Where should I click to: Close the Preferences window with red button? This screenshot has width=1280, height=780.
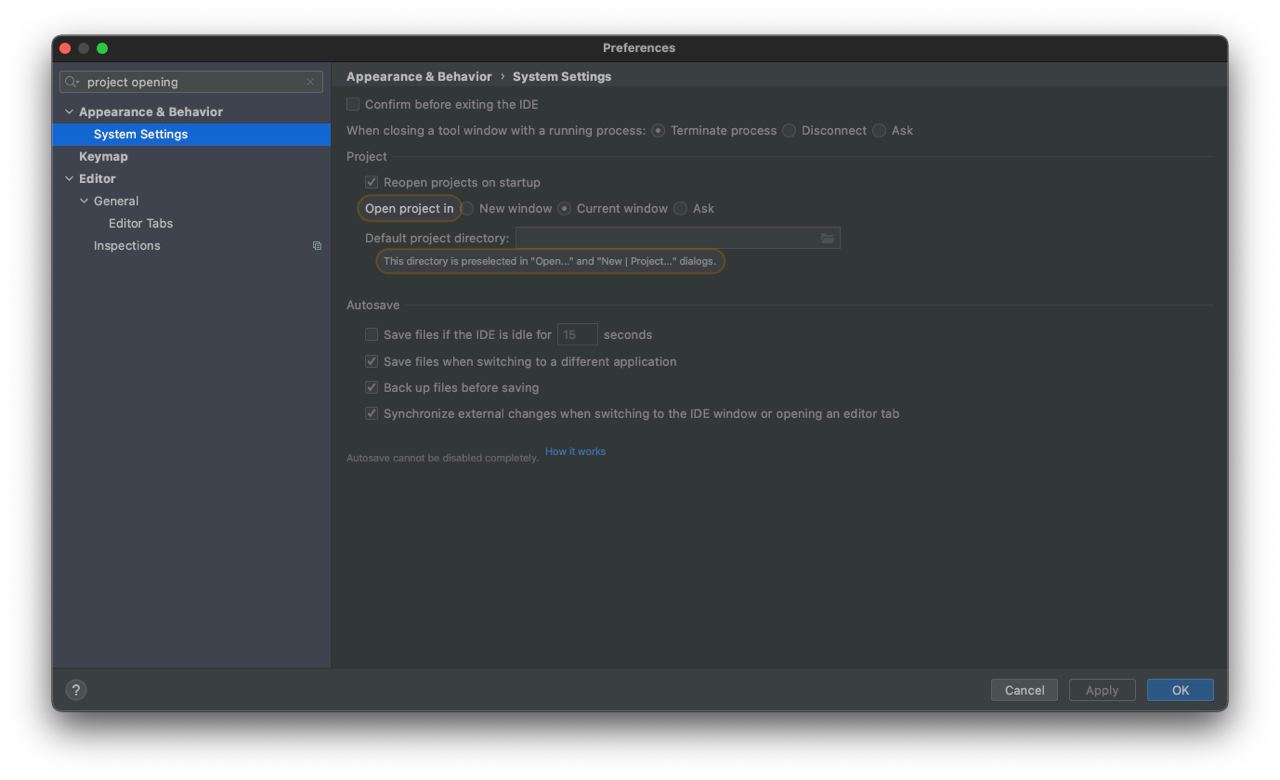click(x=65, y=48)
